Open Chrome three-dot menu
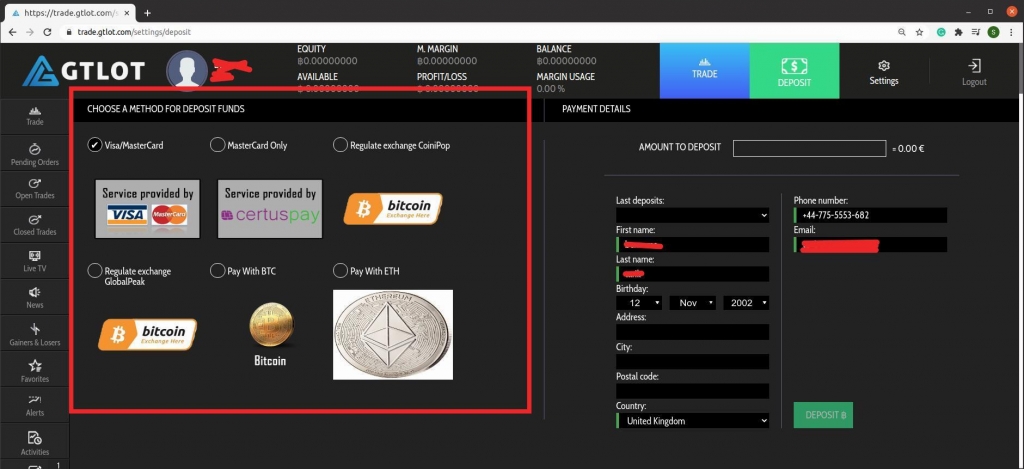 click(x=1011, y=32)
